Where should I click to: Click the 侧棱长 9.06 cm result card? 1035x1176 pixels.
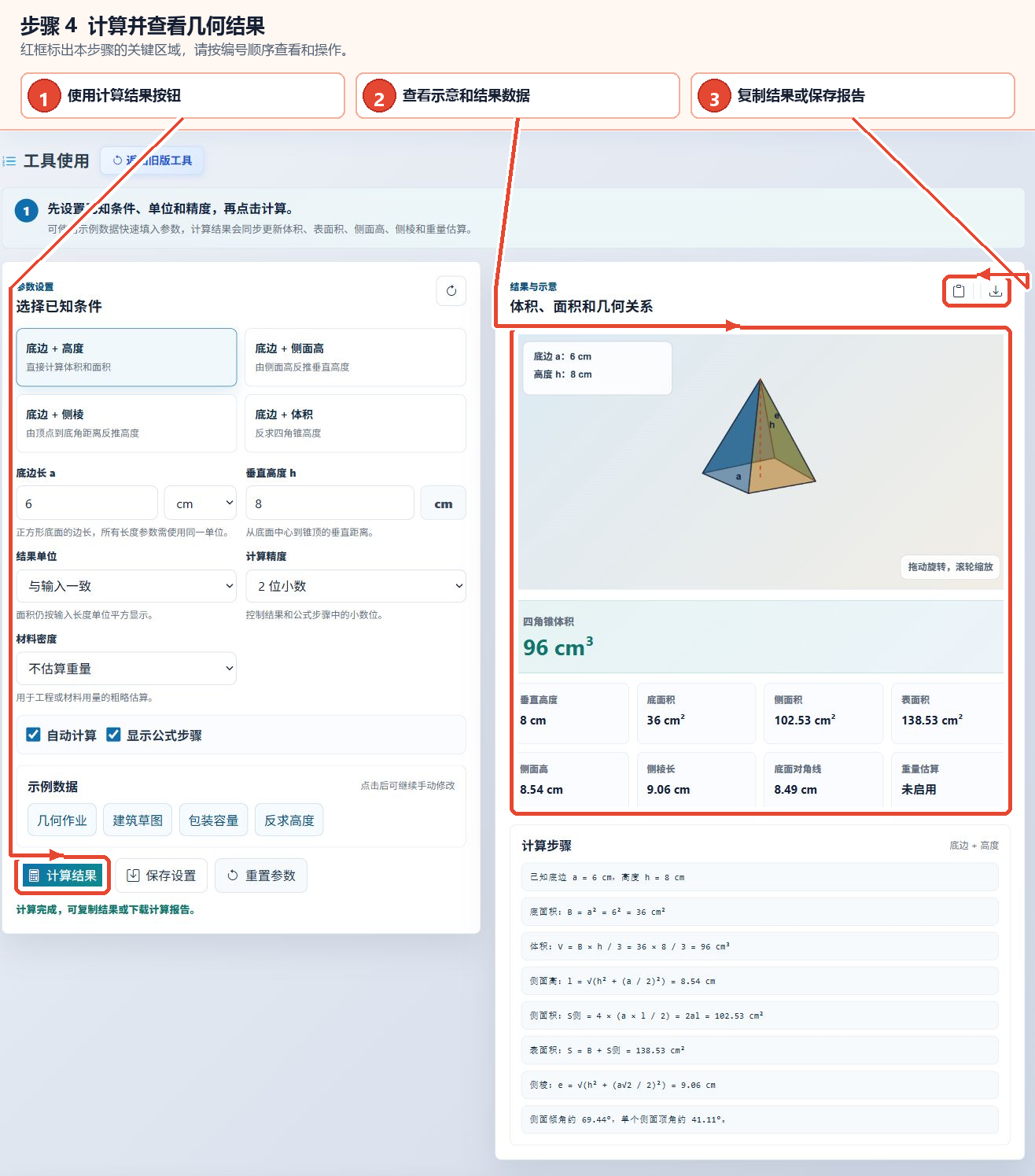pos(696,780)
